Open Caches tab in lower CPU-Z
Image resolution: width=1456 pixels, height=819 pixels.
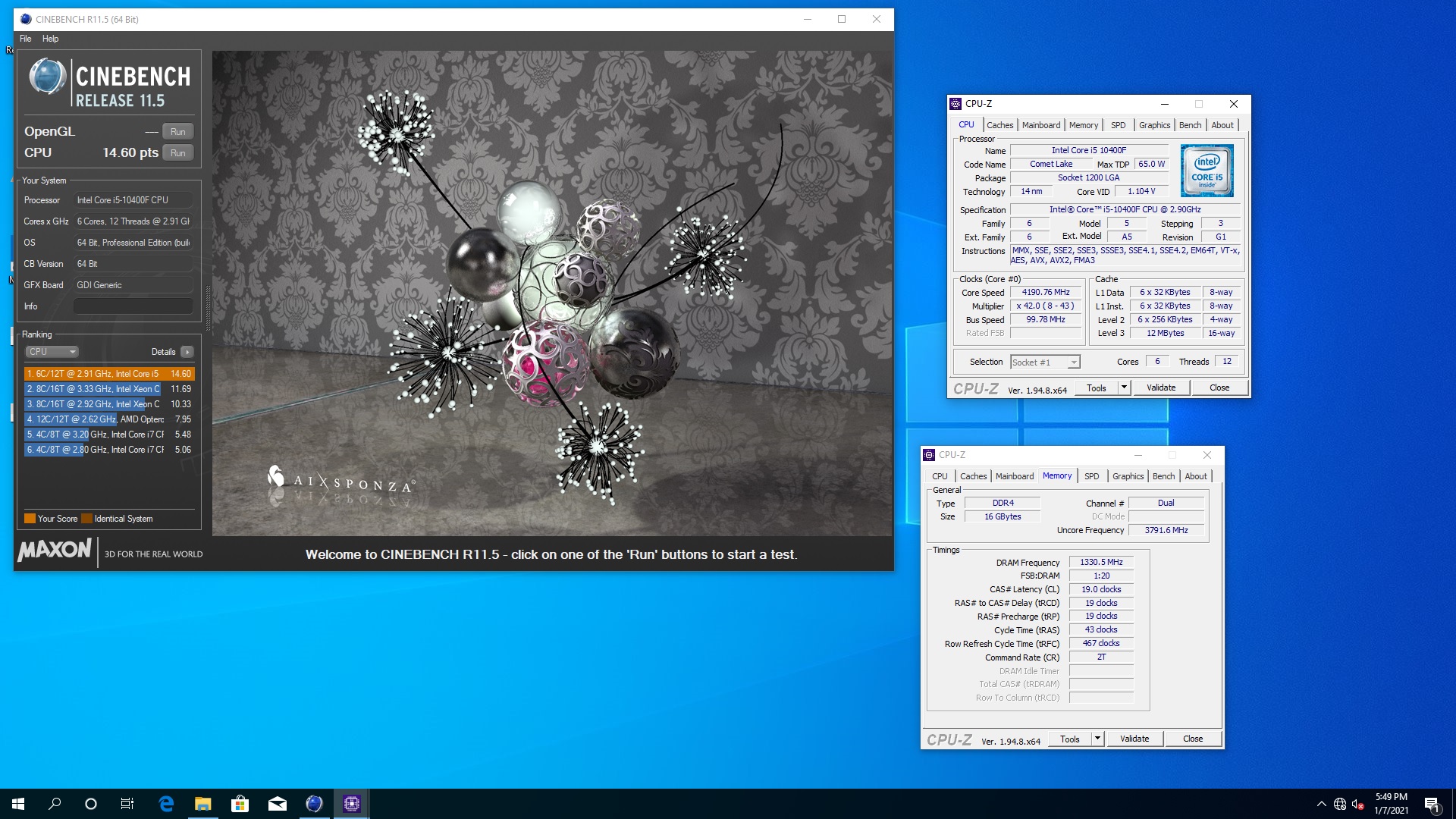[x=973, y=476]
